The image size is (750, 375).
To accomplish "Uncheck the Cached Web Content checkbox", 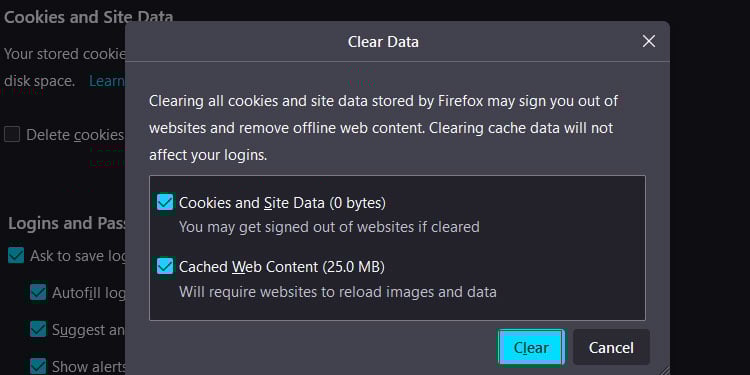I will (x=165, y=266).
